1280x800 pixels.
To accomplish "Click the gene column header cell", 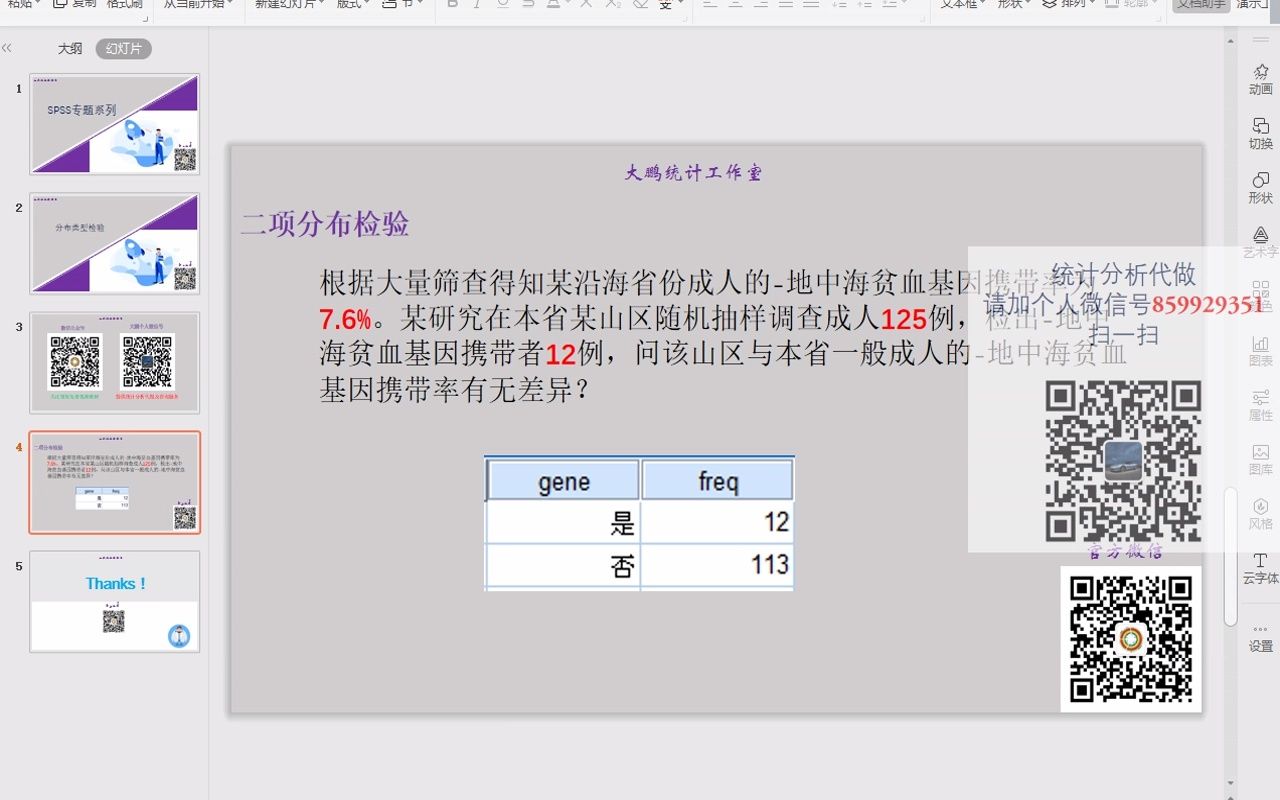I will 563,481.
